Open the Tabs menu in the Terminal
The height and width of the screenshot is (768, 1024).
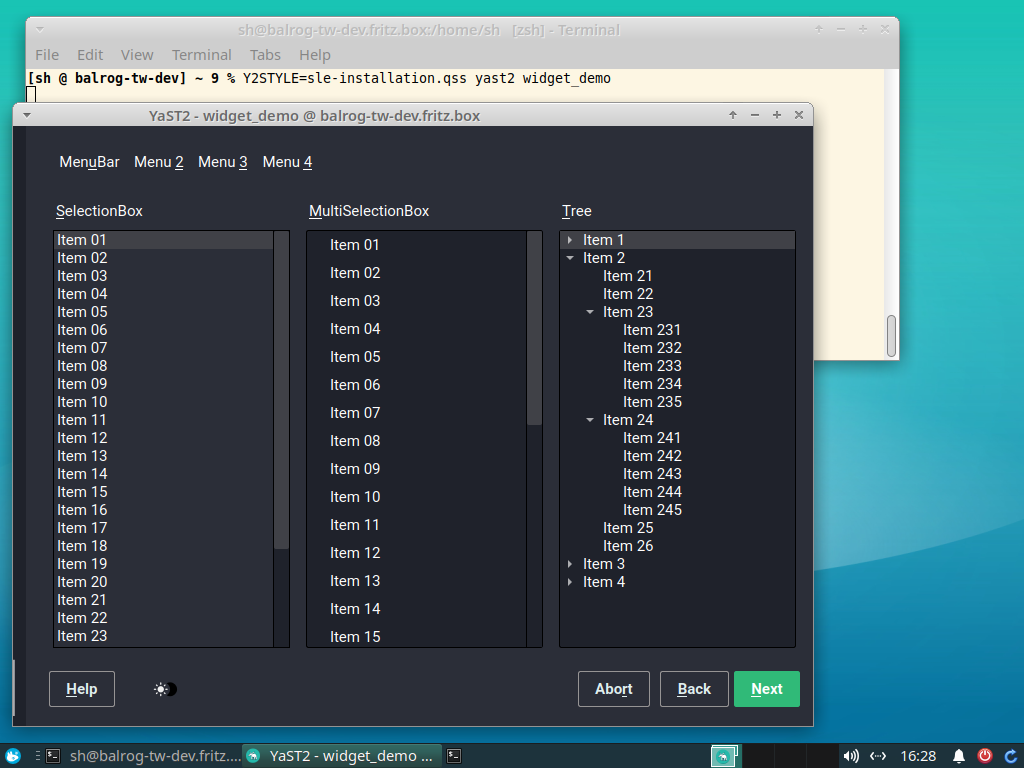click(x=265, y=55)
